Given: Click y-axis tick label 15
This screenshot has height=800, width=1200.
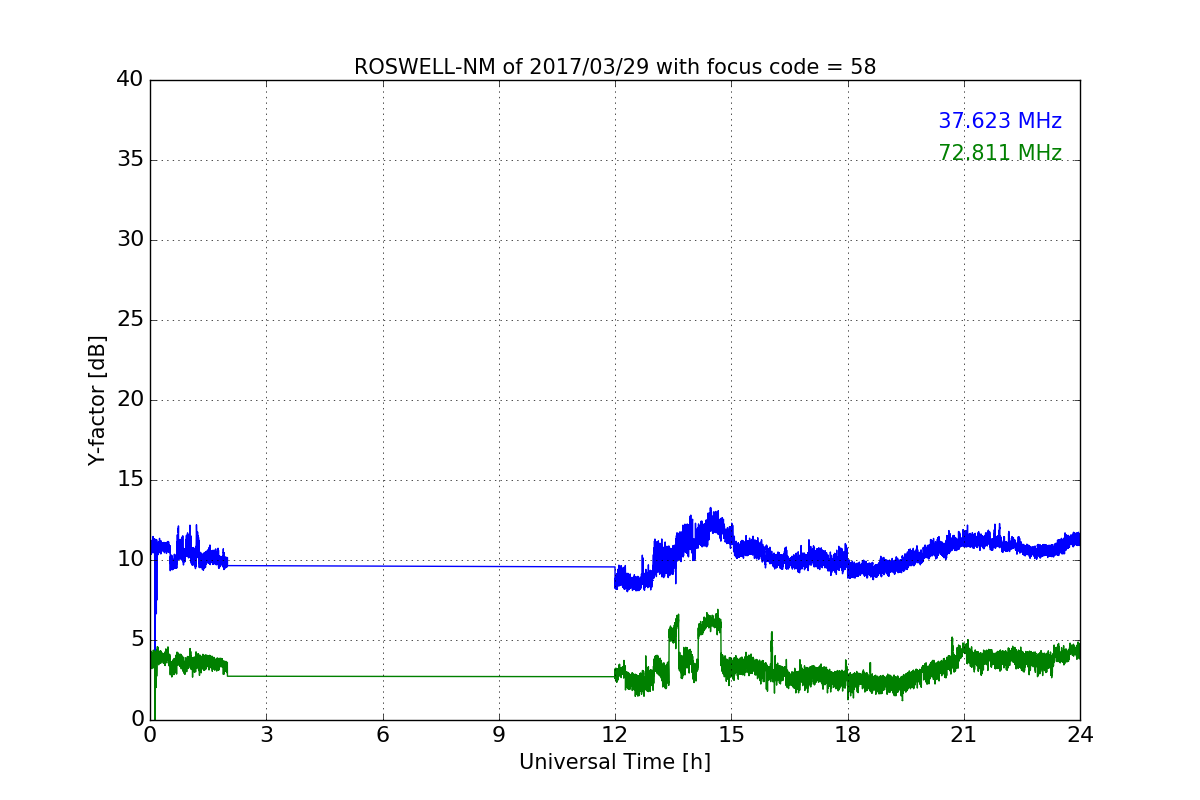Looking at the screenshot, I should (130, 480).
